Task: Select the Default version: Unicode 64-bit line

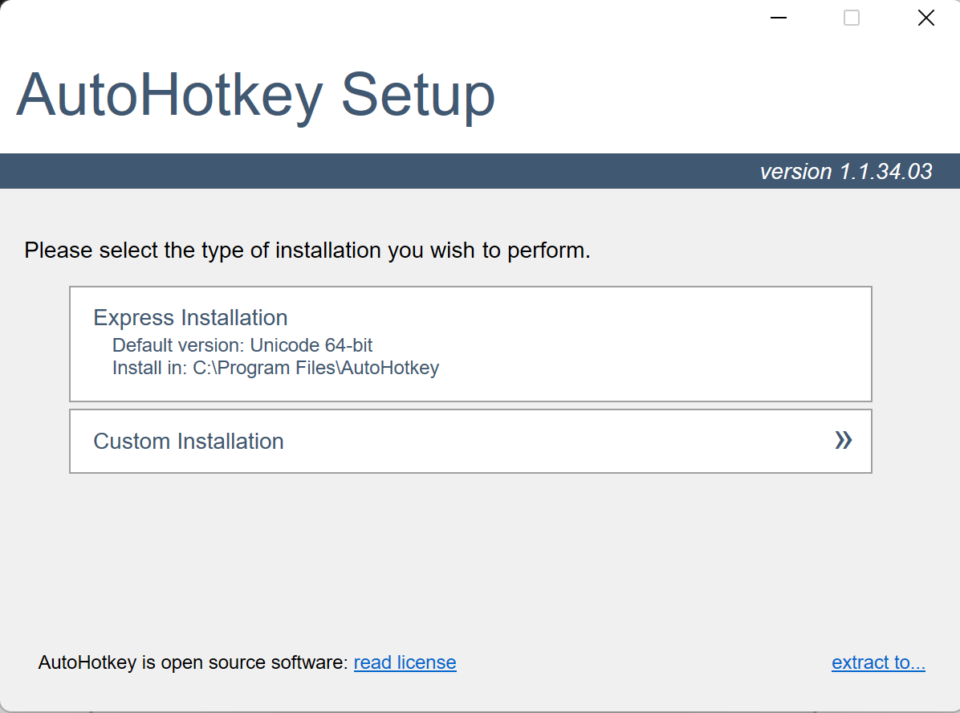Action: [x=242, y=345]
